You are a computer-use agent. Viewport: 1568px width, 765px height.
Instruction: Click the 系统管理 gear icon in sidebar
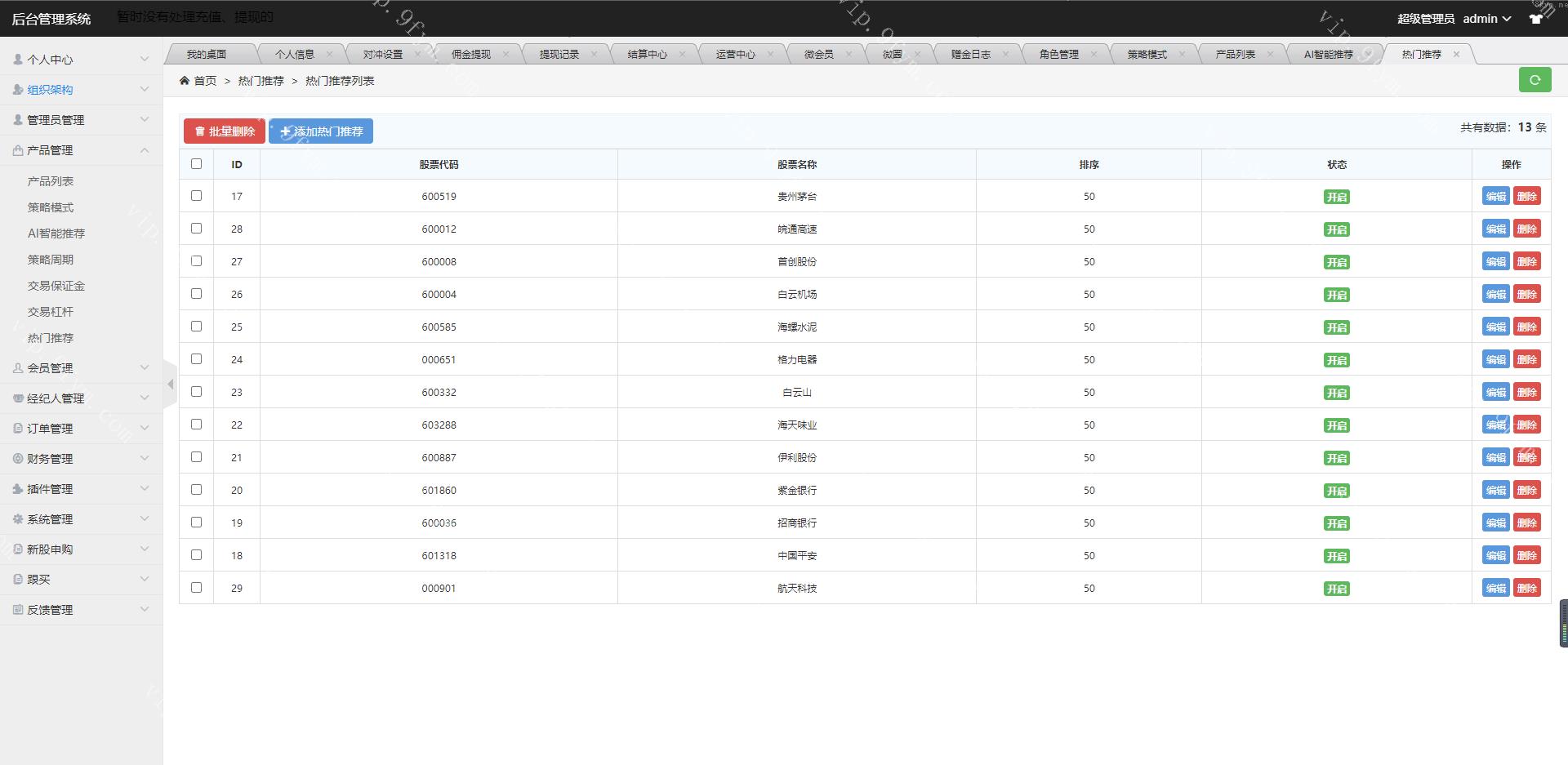point(18,519)
